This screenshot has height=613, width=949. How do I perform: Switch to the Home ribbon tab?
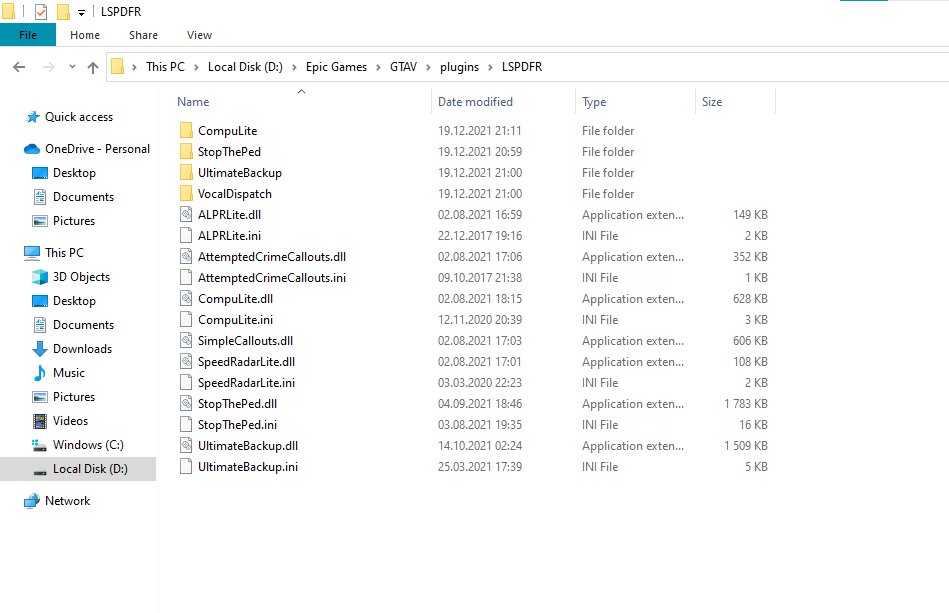coord(85,35)
